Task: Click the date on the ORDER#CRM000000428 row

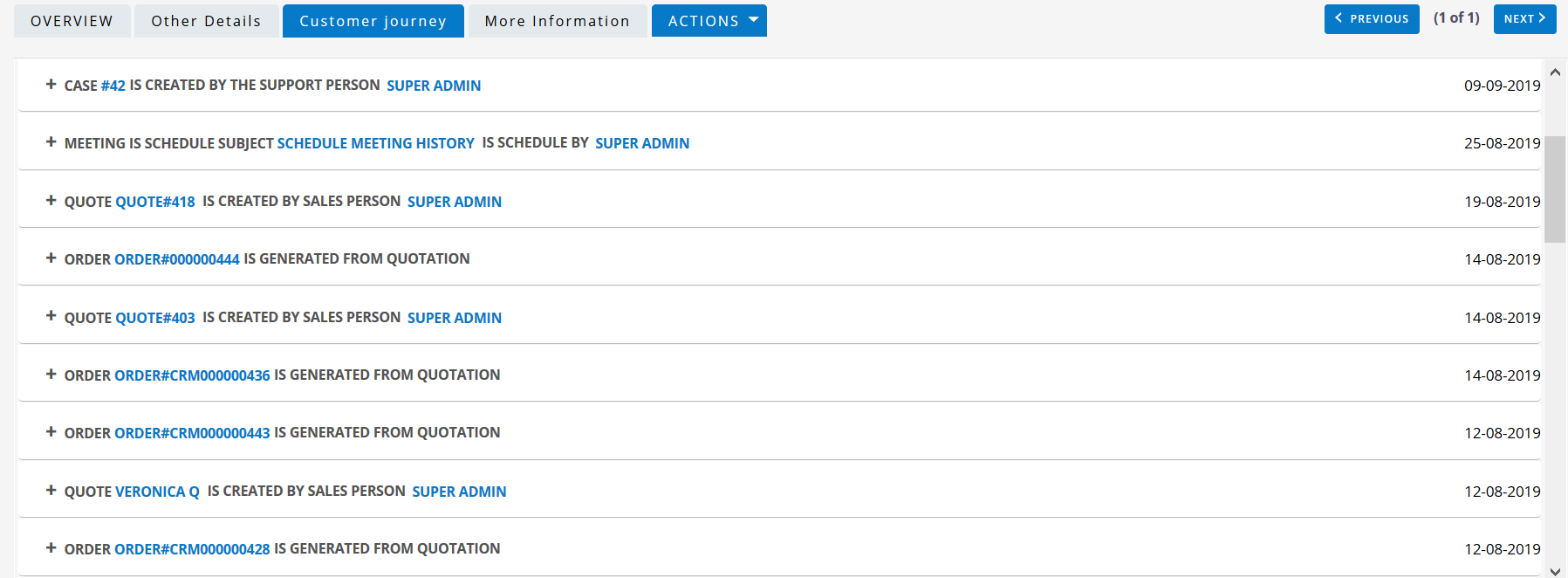Action: pyautogui.click(x=1503, y=549)
